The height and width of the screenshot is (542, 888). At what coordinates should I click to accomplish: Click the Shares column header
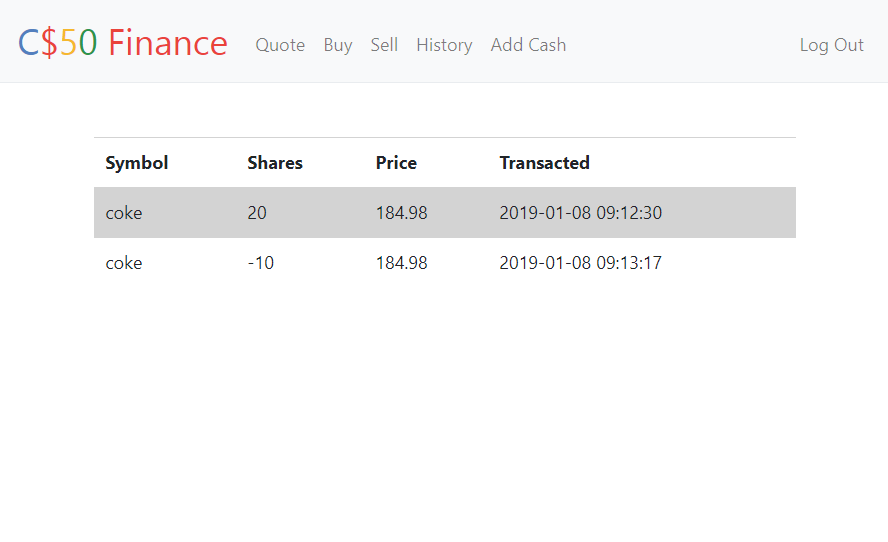275,163
